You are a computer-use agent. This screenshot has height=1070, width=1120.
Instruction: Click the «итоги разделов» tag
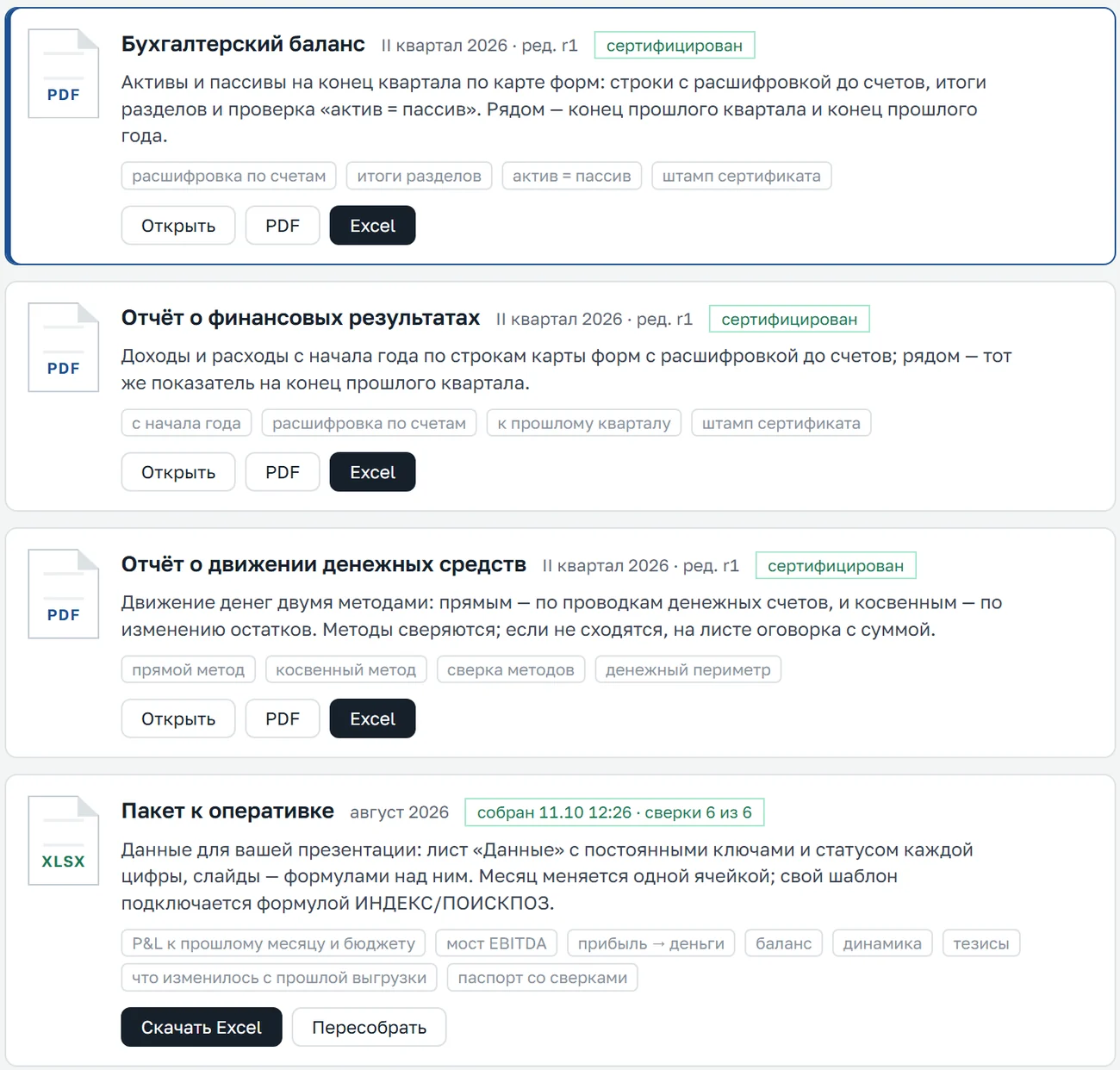coord(420,176)
